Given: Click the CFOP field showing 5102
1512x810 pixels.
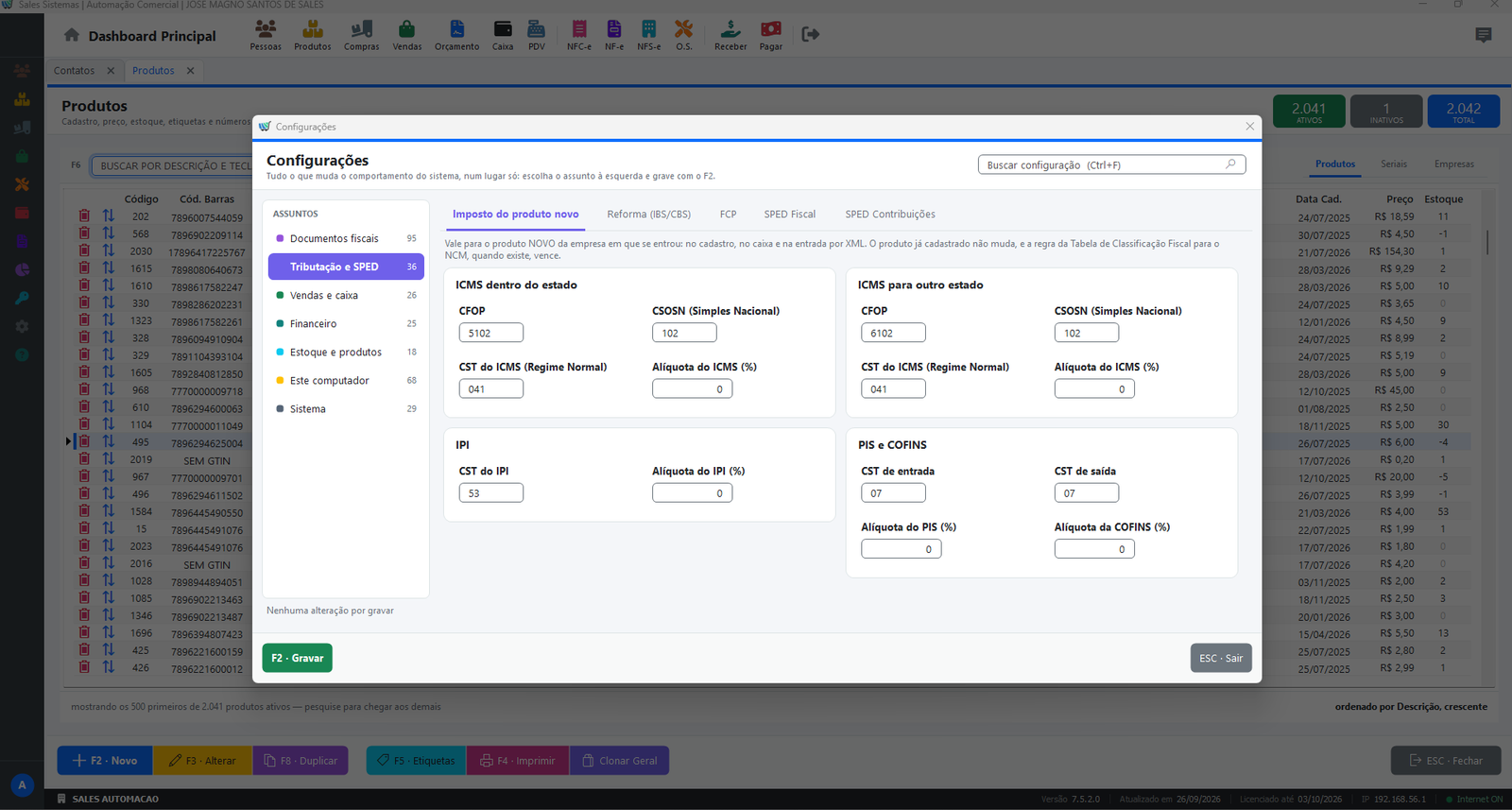Looking at the screenshot, I should point(491,333).
